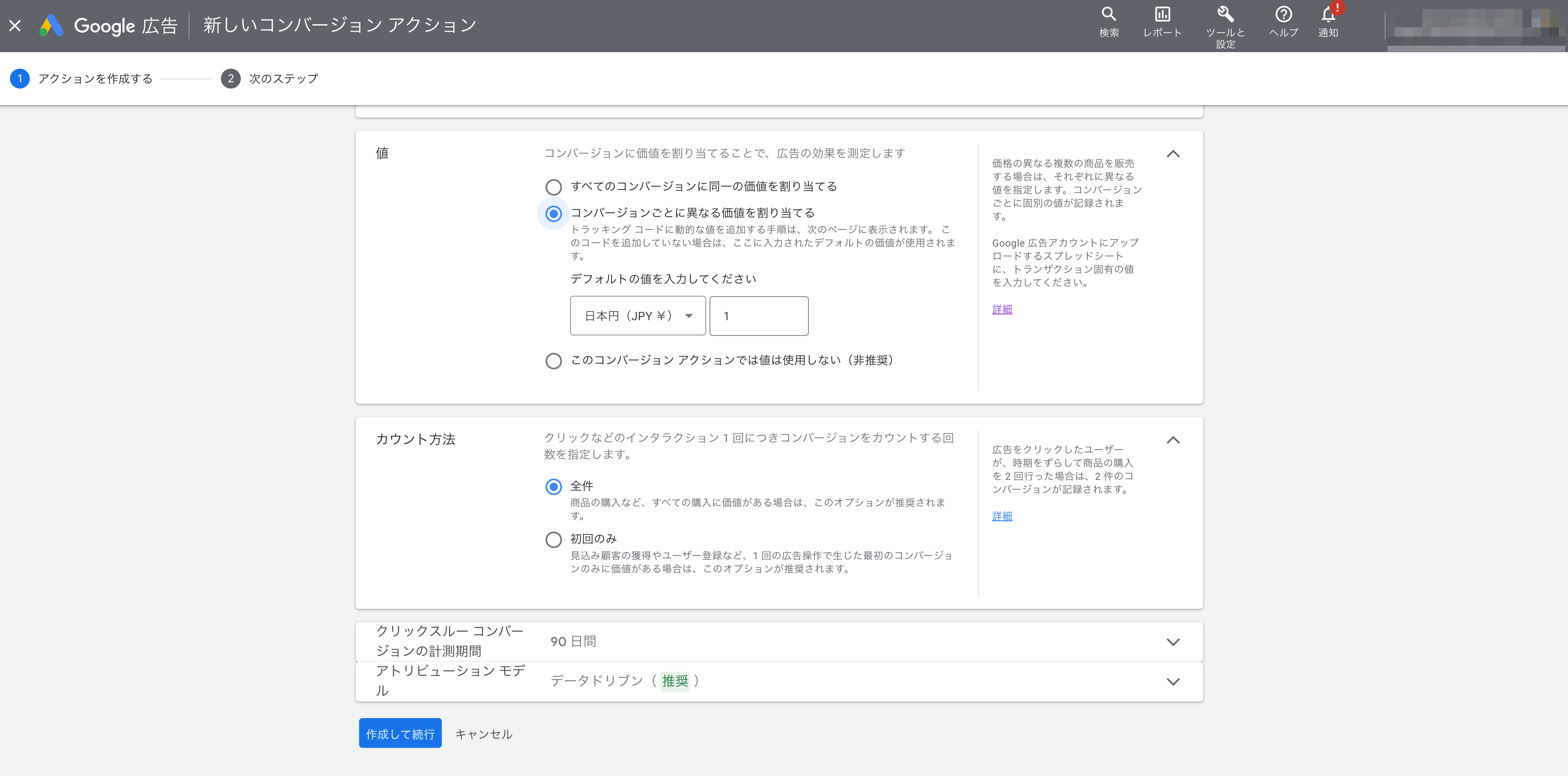Select コンバージョンごとに異なる価値を割り当てる radio
This screenshot has width=1568, height=776.
tap(553, 213)
